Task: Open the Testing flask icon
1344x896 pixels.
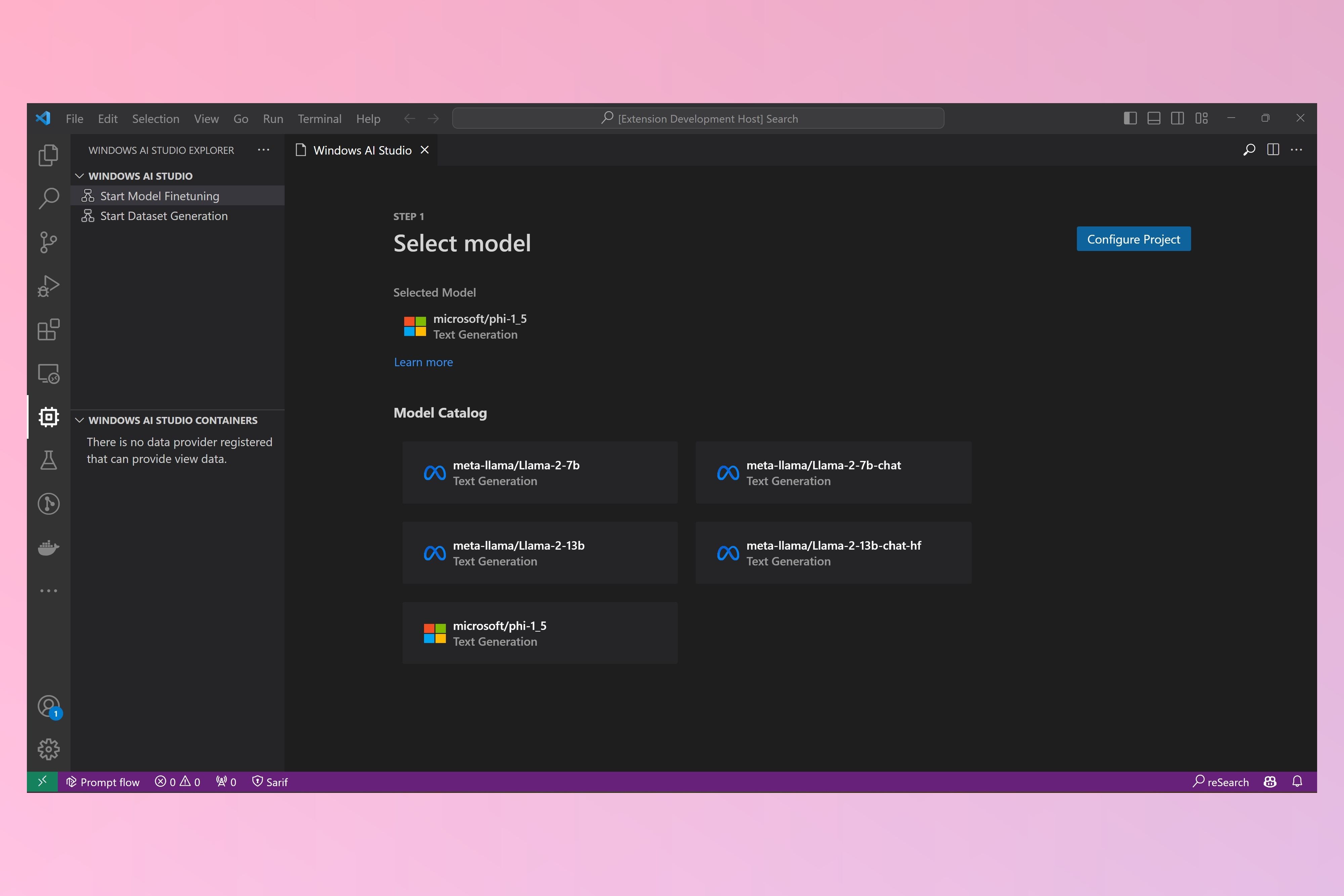Action: coord(49,460)
